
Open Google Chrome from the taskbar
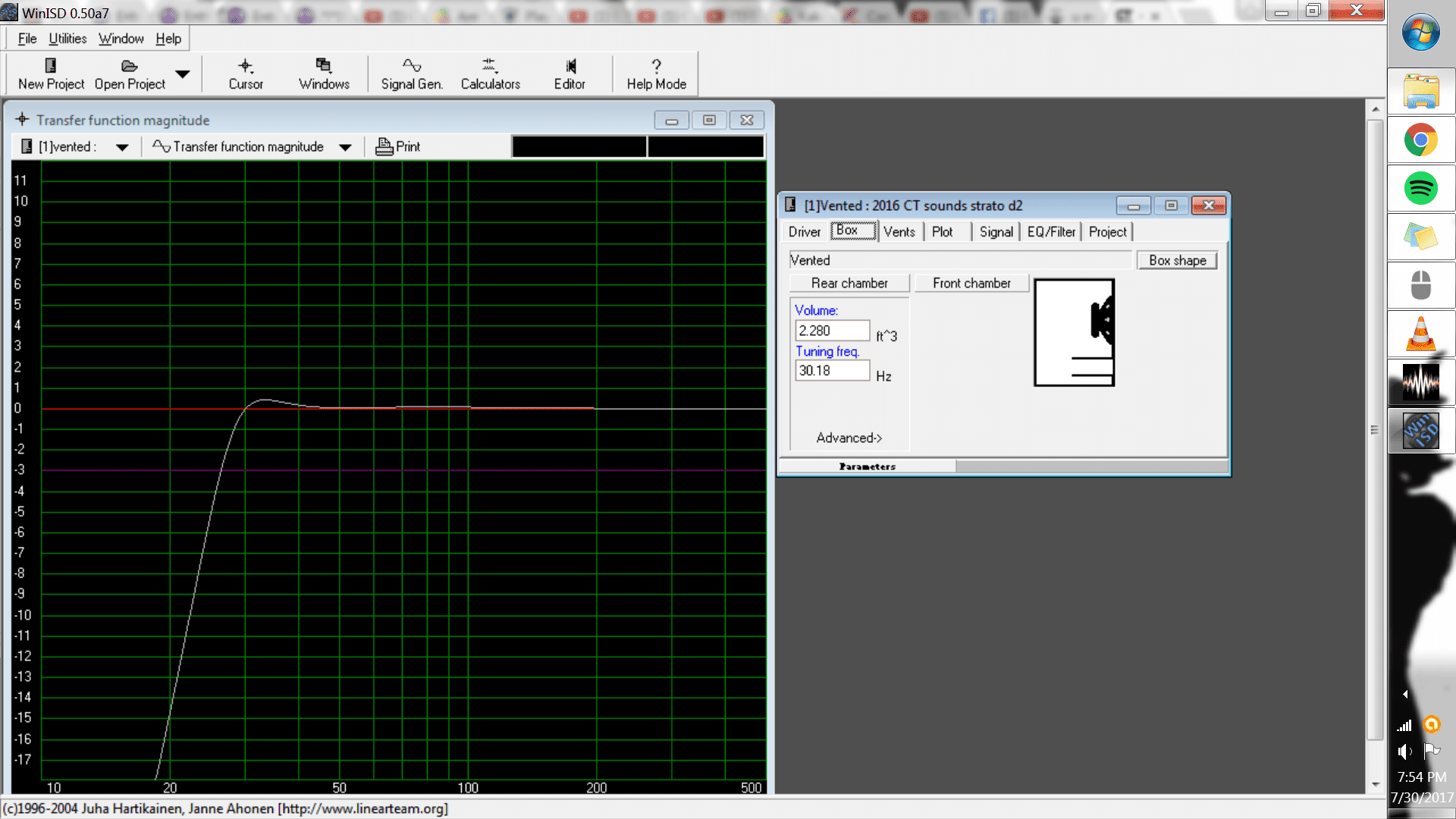[x=1420, y=140]
